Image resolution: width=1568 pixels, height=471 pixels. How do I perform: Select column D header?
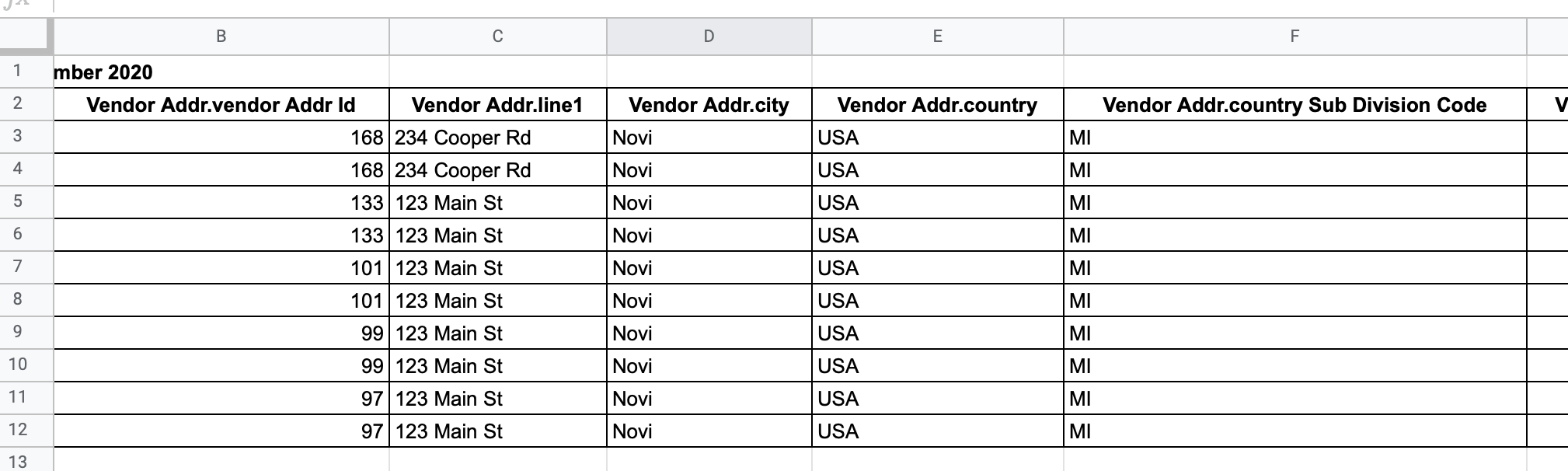click(709, 37)
